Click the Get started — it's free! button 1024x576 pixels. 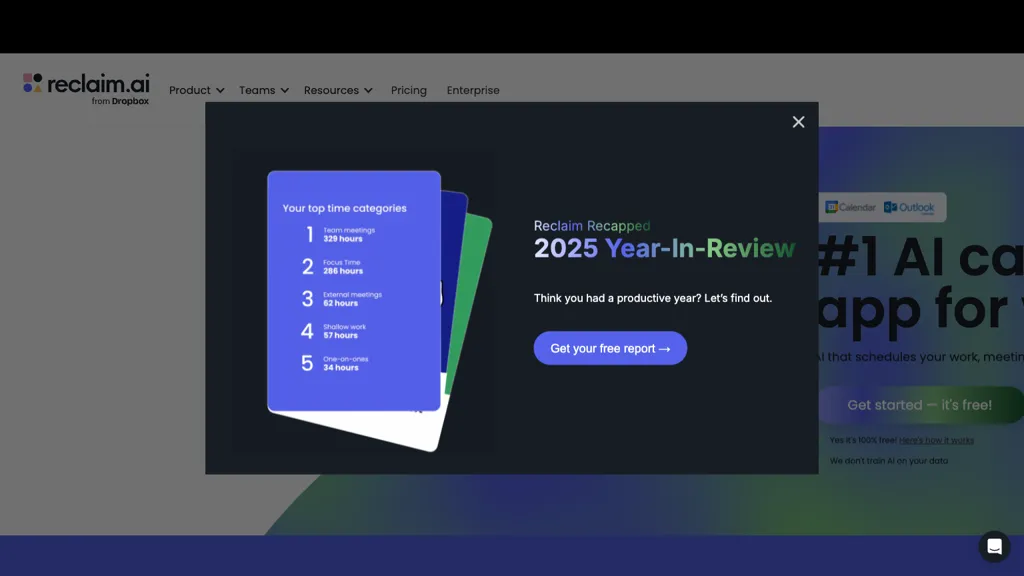click(x=920, y=405)
